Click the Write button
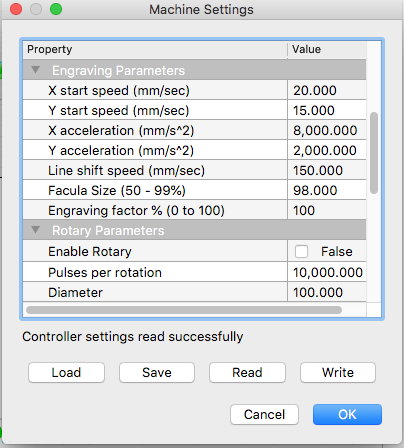The image size is (404, 448). [338, 372]
